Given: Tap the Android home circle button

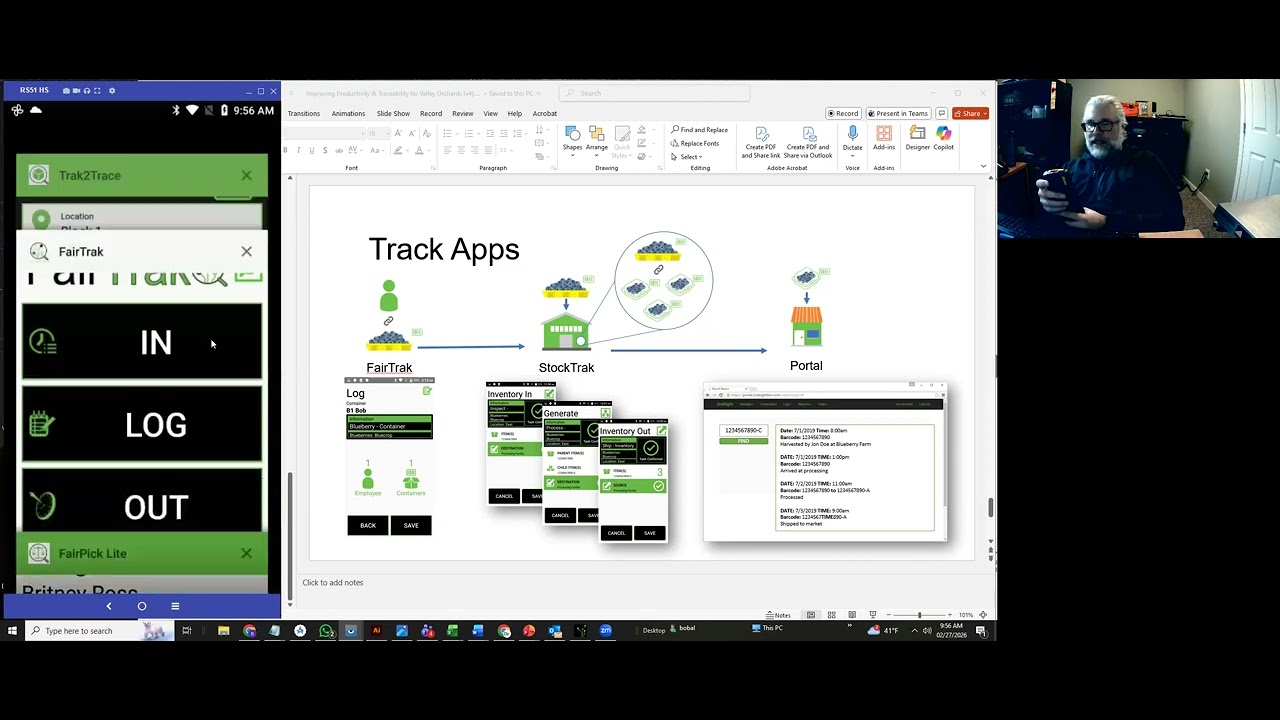Looking at the screenshot, I should (142, 606).
